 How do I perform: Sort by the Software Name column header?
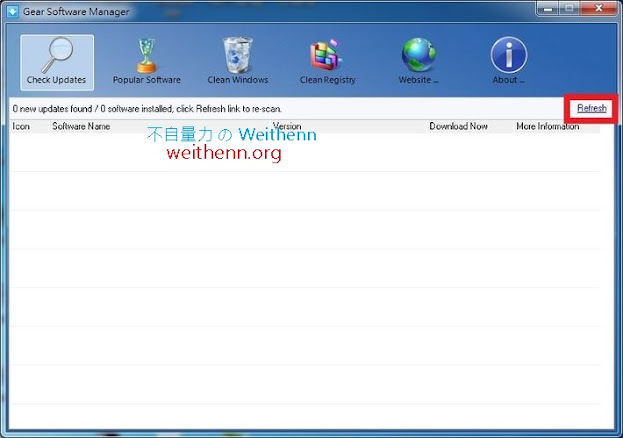click(81, 126)
